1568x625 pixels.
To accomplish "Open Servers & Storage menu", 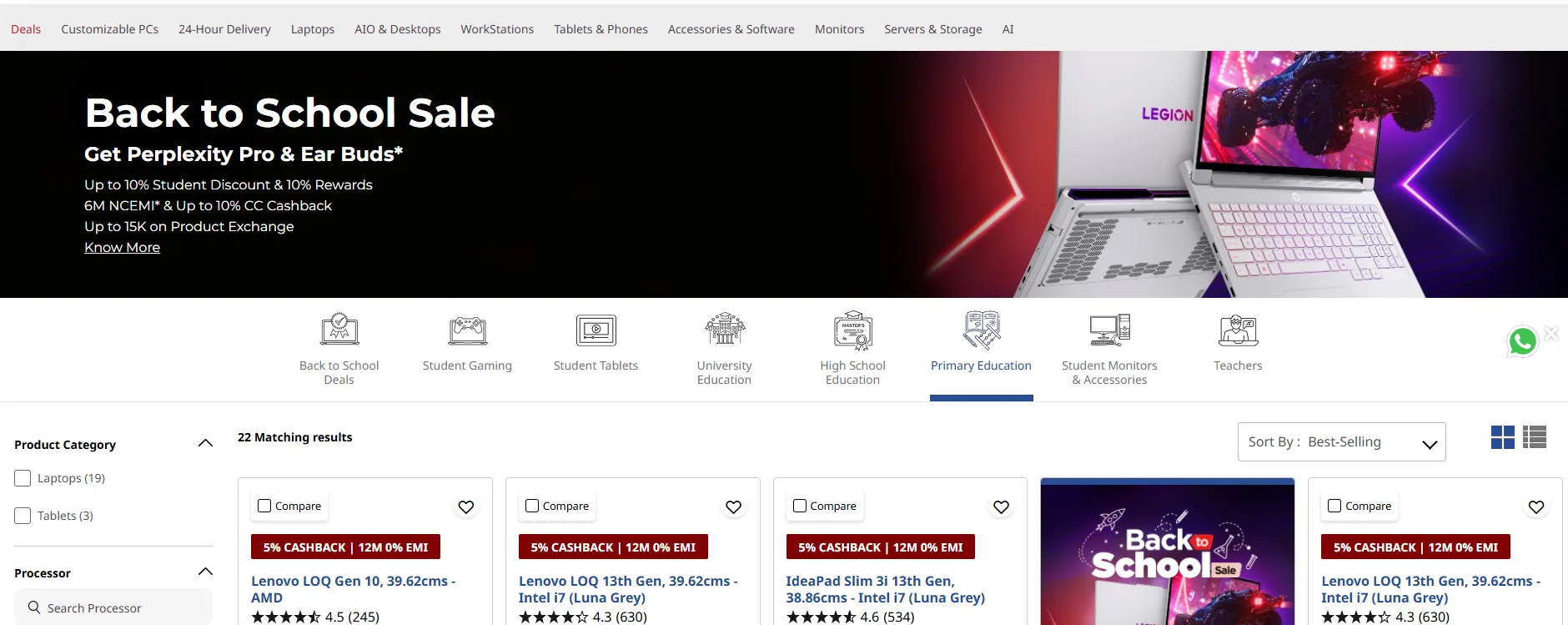I will click(x=933, y=29).
